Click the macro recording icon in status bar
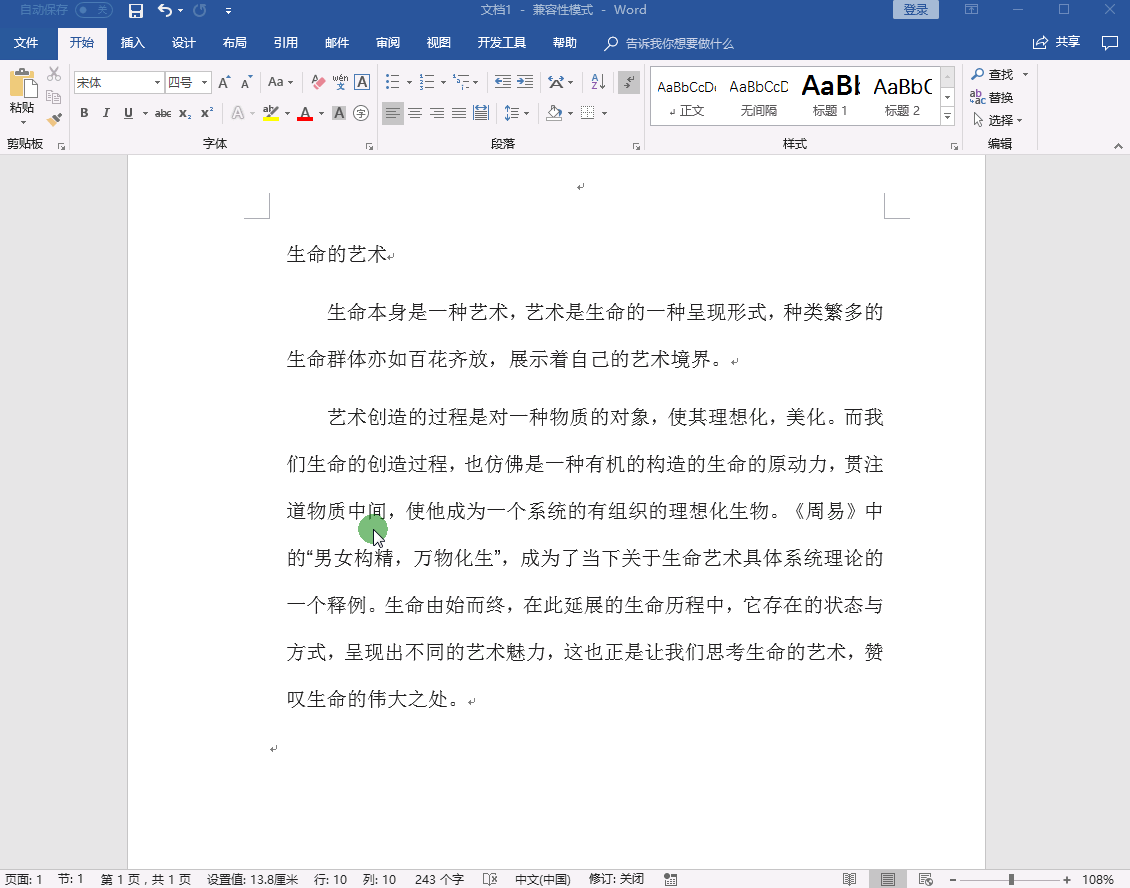Image resolution: width=1130 pixels, height=888 pixels. pos(670,879)
